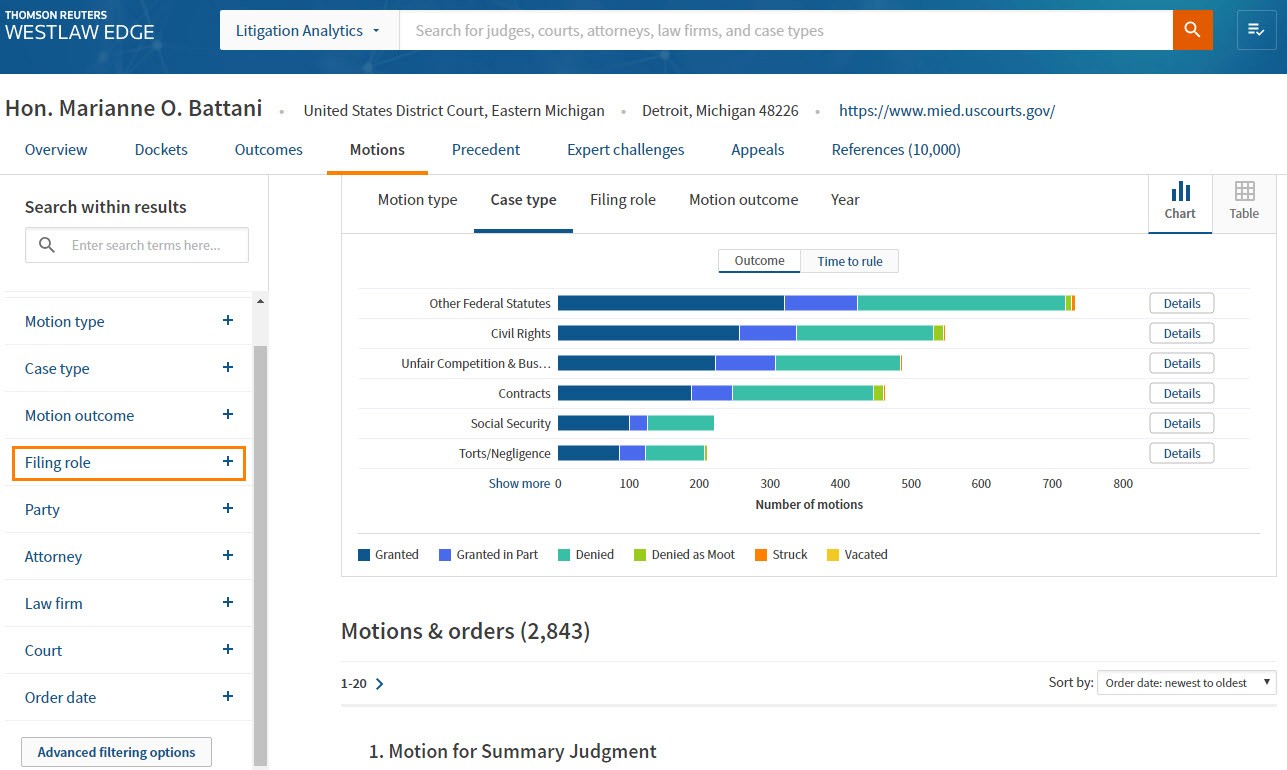The image size is (1287, 770).
Task: Switch to Chart view icon
Action: coord(1180,200)
